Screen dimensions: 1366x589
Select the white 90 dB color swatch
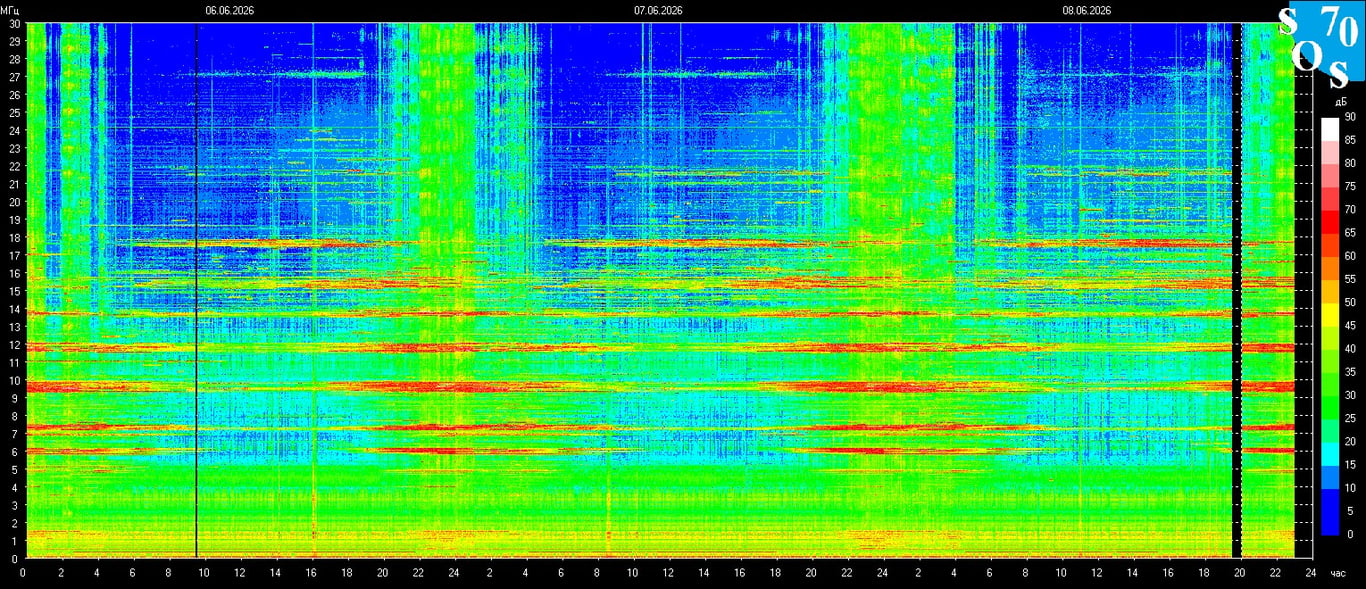1329,128
